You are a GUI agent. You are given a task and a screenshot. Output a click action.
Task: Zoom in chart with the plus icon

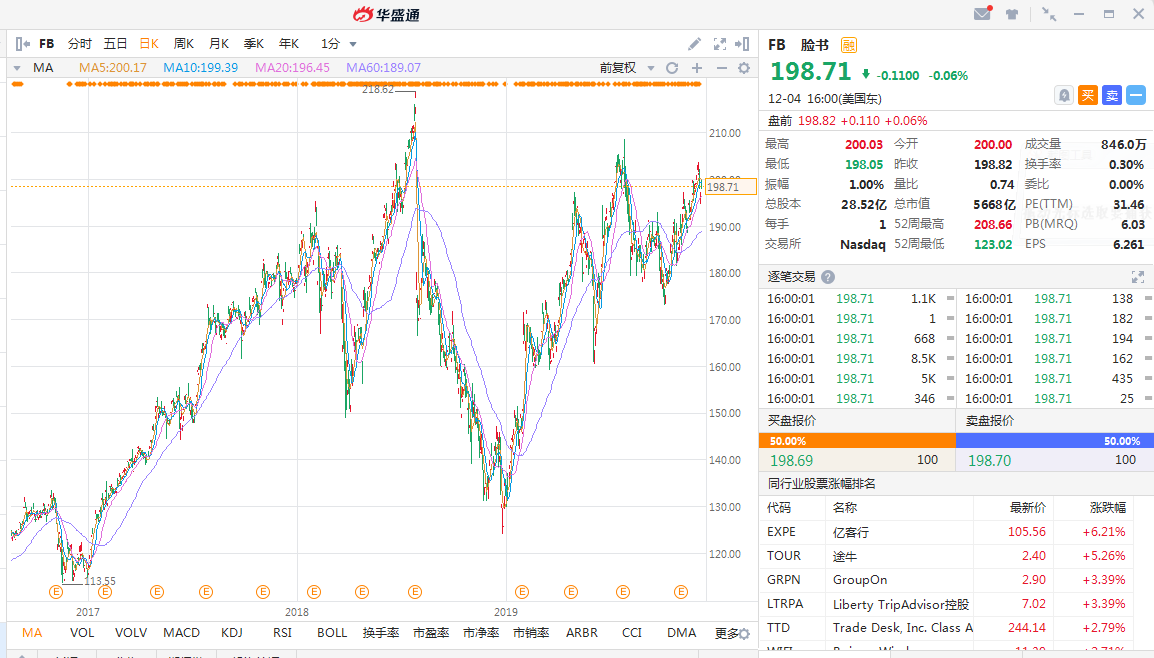[x=697, y=68]
